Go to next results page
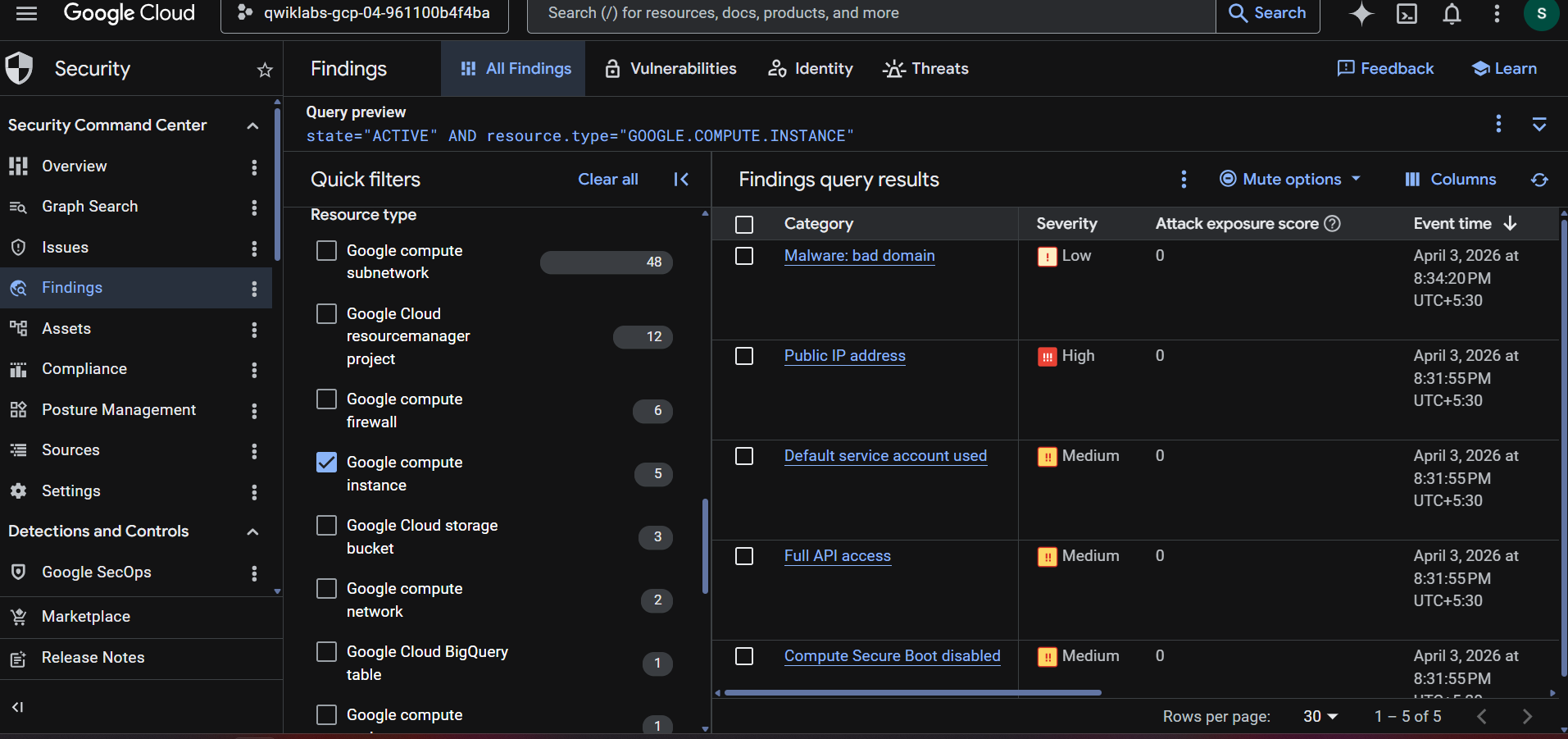Screen dimensions: 1568x739 point(1527,717)
